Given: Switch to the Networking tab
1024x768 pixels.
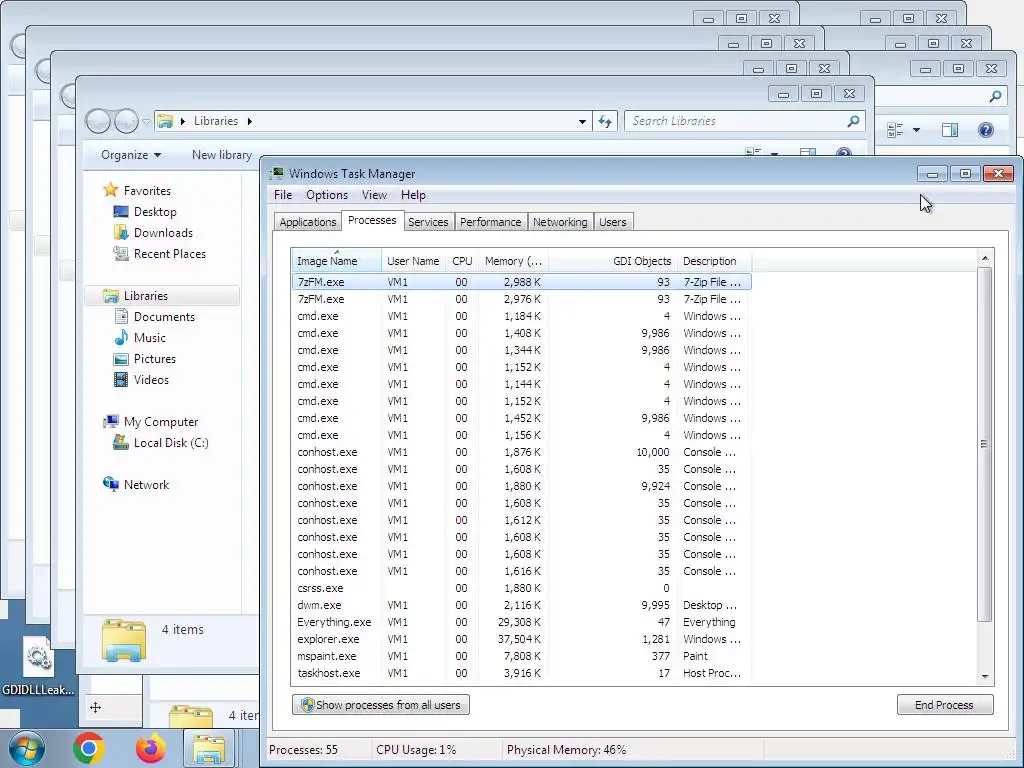Looking at the screenshot, I should point(560,222).
